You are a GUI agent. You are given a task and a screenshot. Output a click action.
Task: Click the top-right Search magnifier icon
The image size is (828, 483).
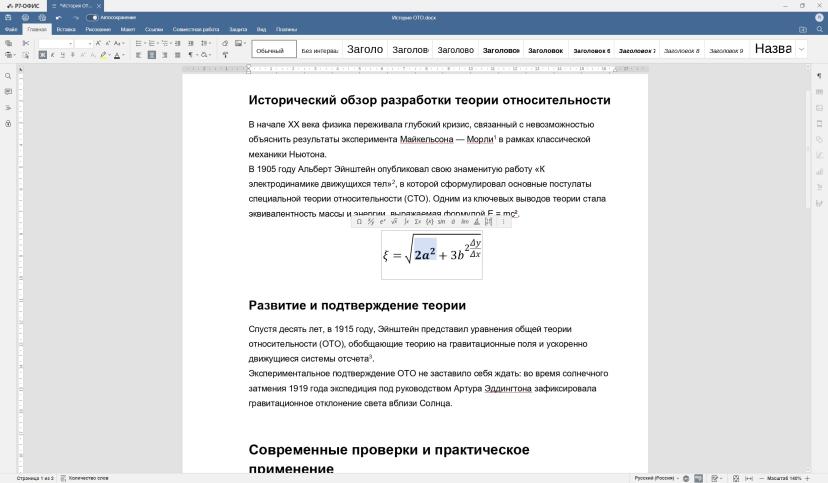820,30
